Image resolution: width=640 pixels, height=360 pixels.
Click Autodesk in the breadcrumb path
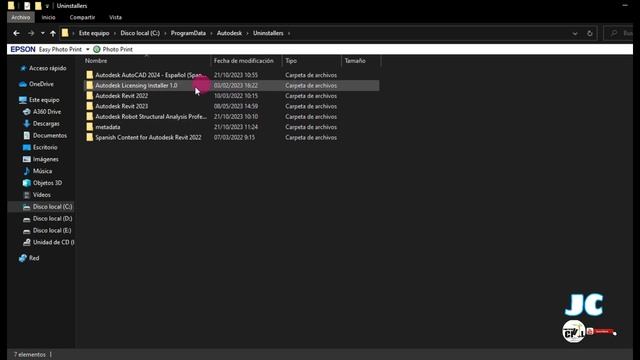pyautogui.click(x=229, y=33)
